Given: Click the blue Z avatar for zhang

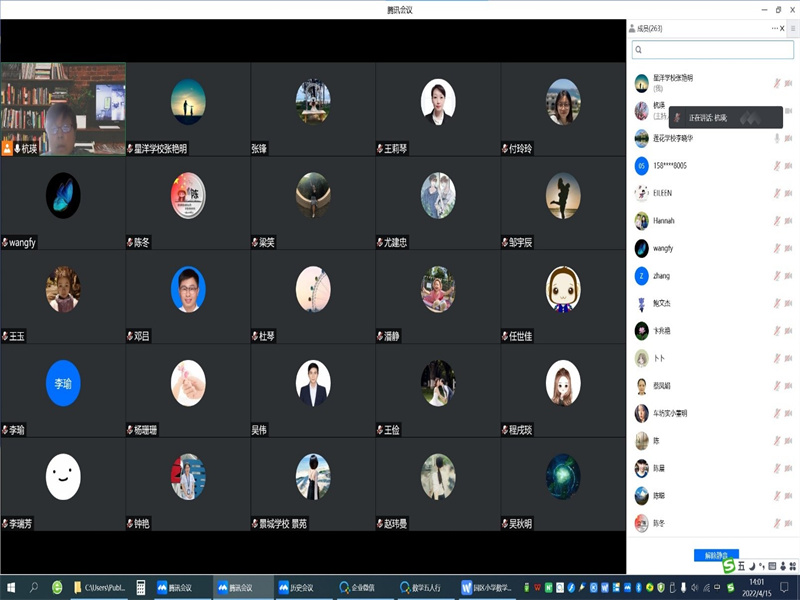Looking at the screenshot, I should 641,276.
